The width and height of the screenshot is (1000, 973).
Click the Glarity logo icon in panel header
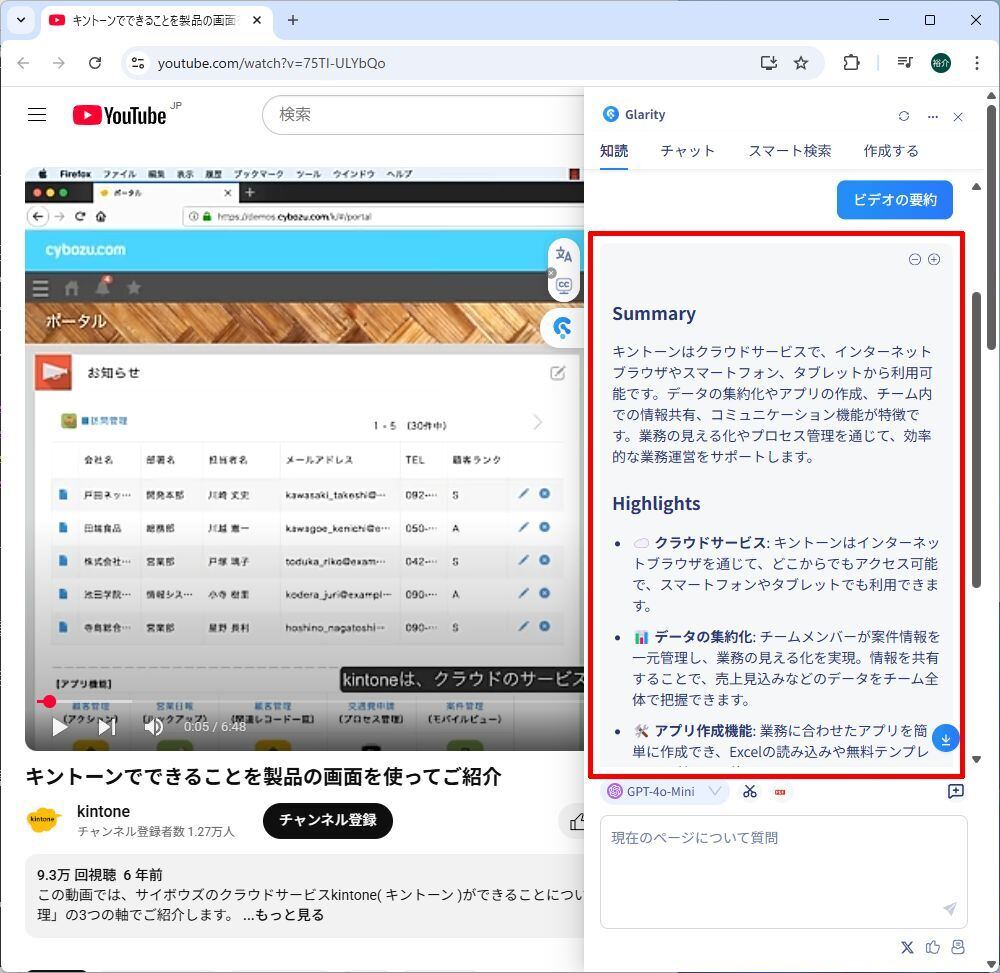pyautogui.click(x=610, y=114)
